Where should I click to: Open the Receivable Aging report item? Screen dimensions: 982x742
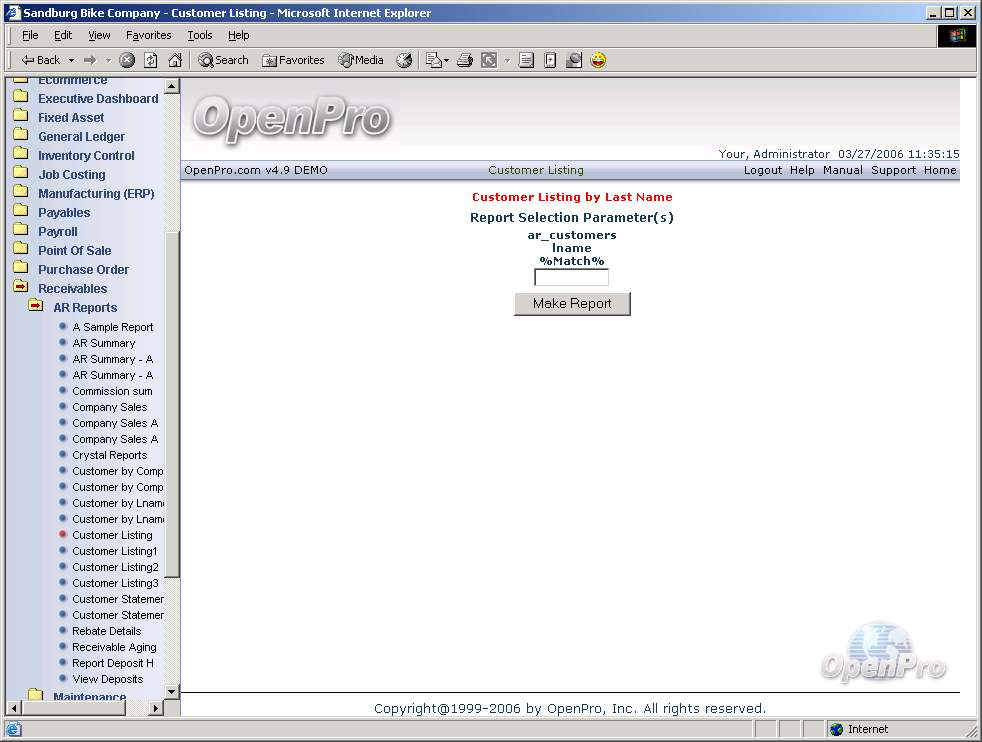click(114, 647)
